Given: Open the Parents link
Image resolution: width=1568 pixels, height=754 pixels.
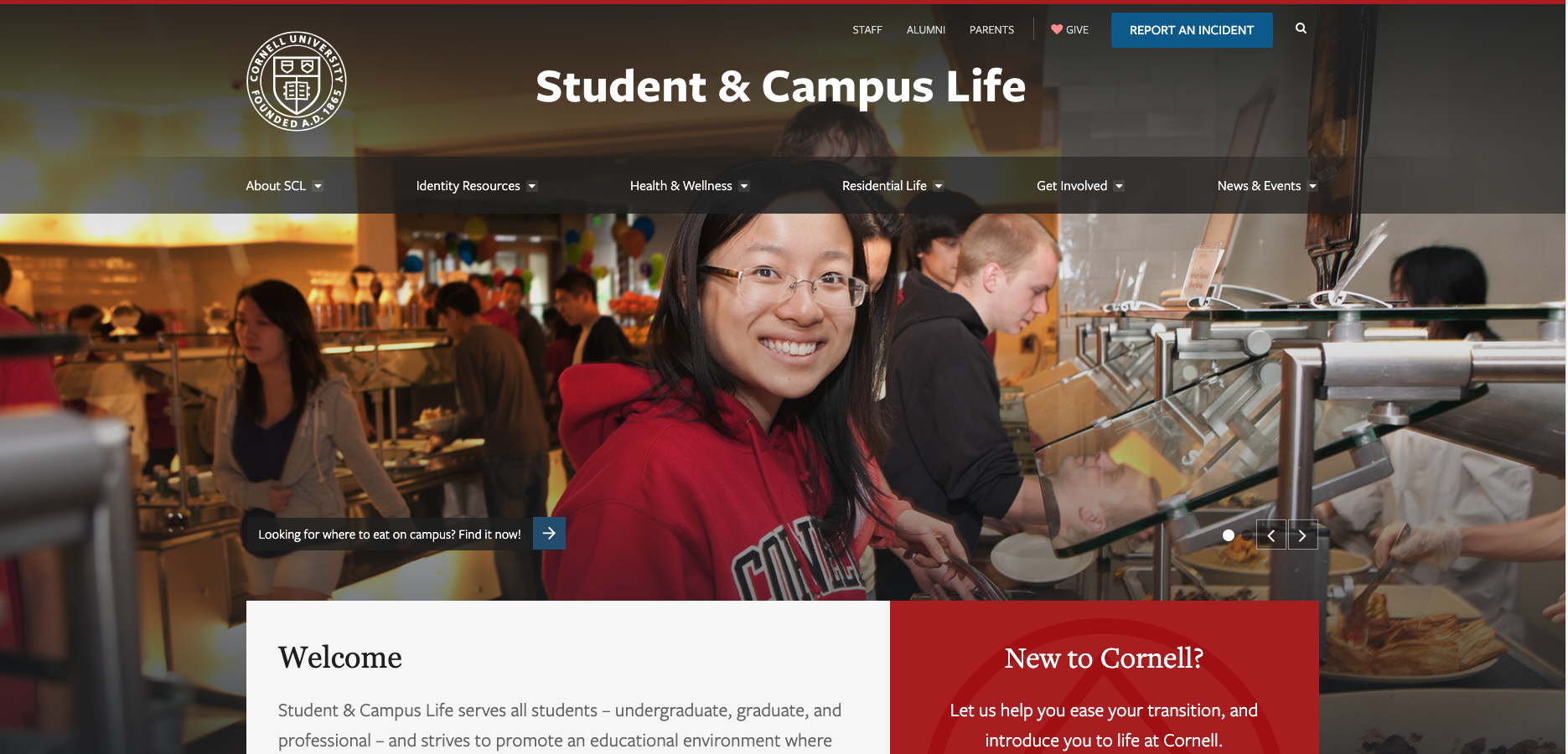Looking at the screenshot, I should coord(991,30).
